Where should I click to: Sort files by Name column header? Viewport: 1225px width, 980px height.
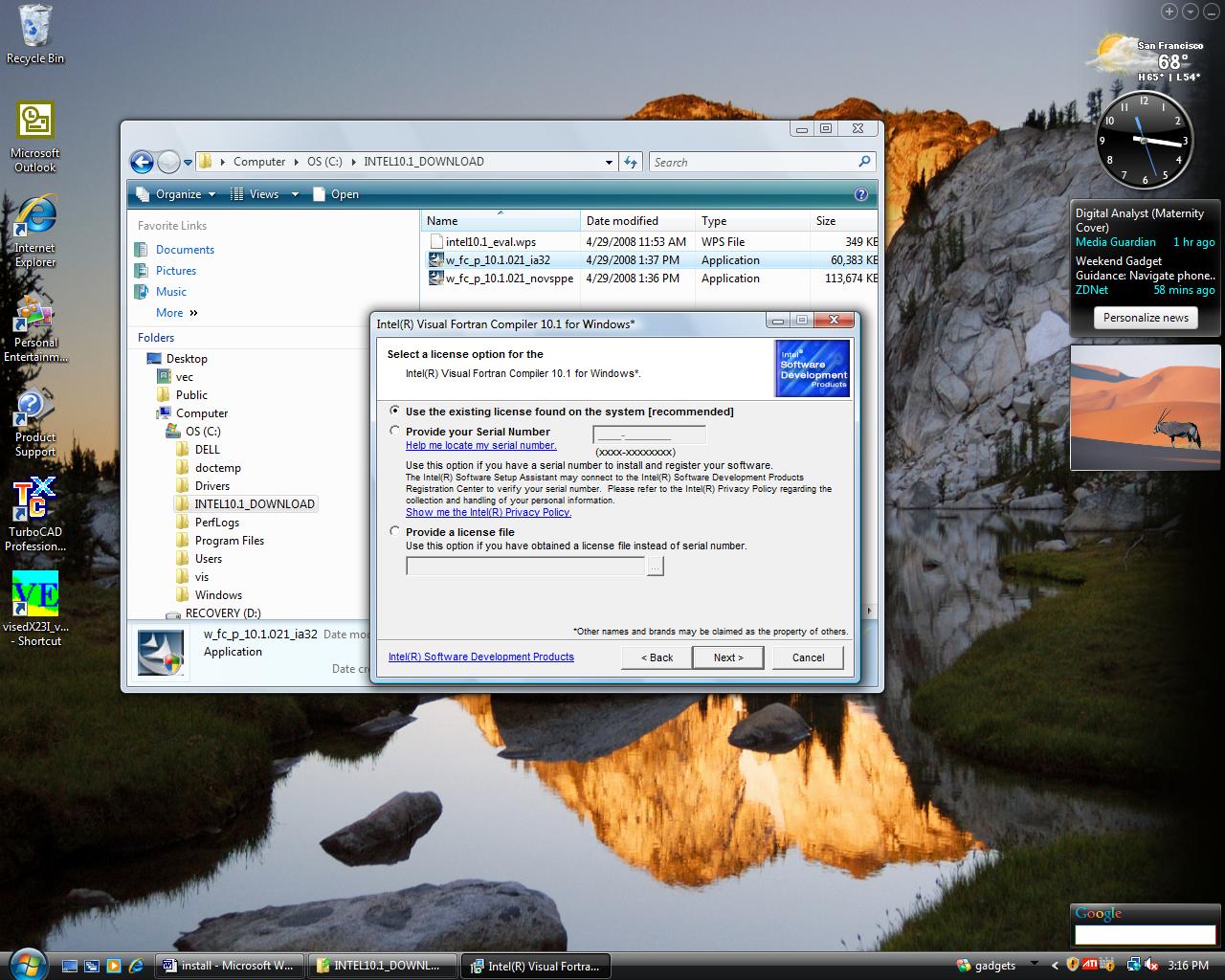[x=501, y=221]
